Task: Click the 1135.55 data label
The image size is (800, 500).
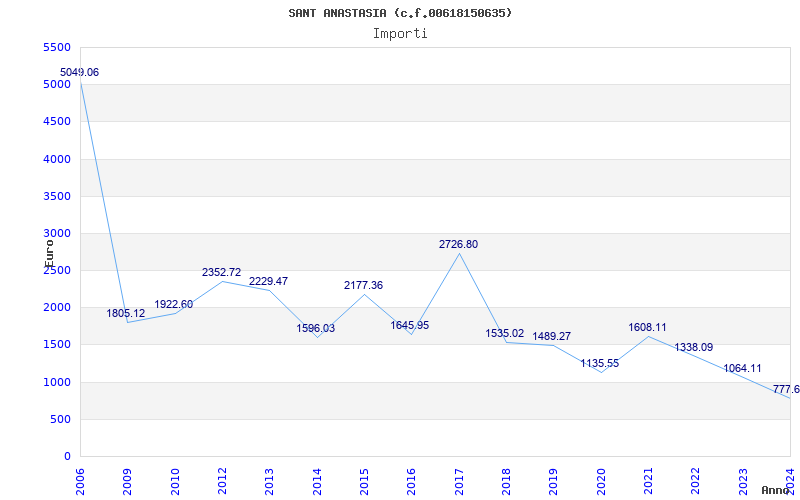Action: pyautogui.click(x=600, y=364)
